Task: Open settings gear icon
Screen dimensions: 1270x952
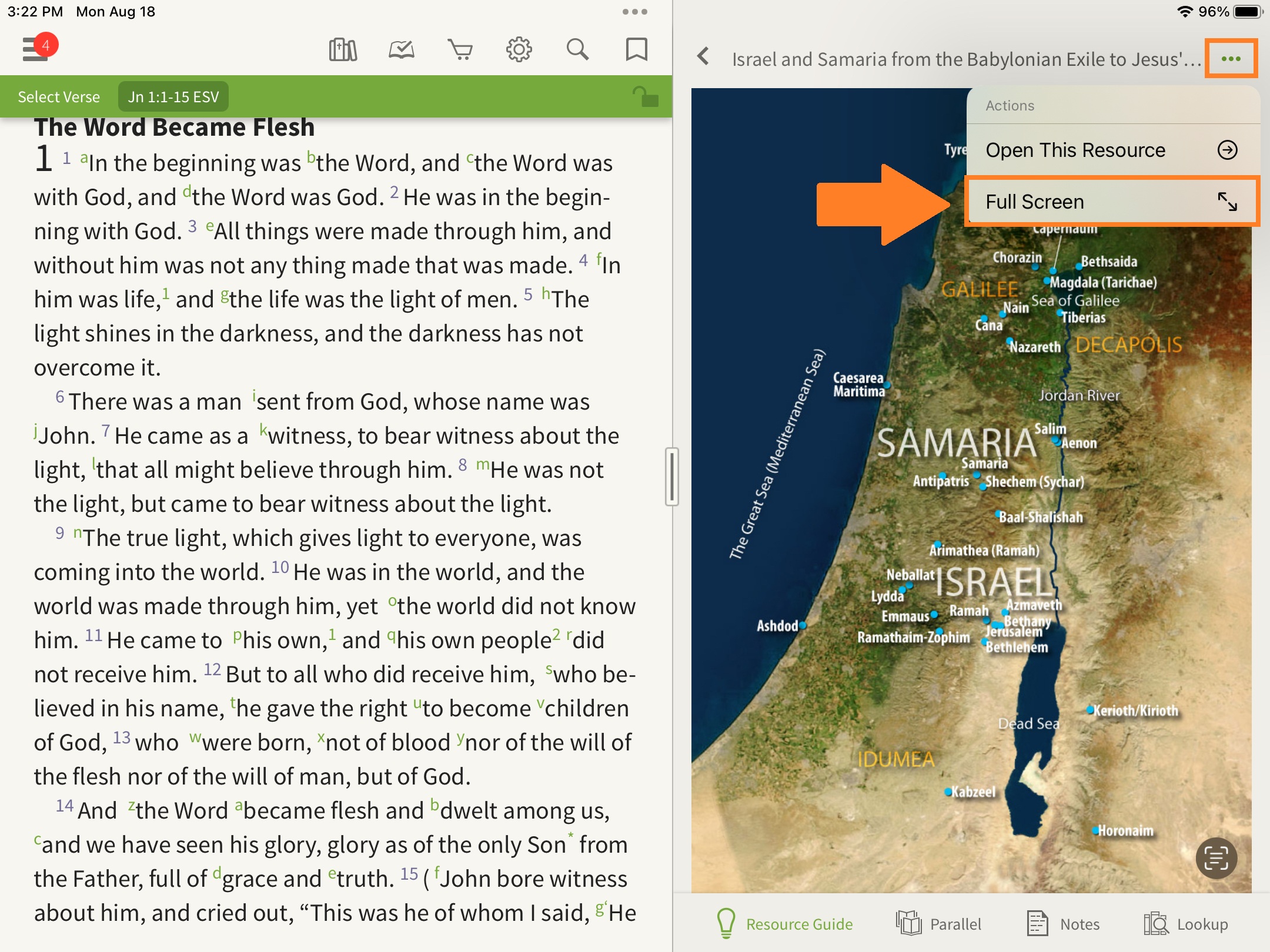Action: [519, 49]
